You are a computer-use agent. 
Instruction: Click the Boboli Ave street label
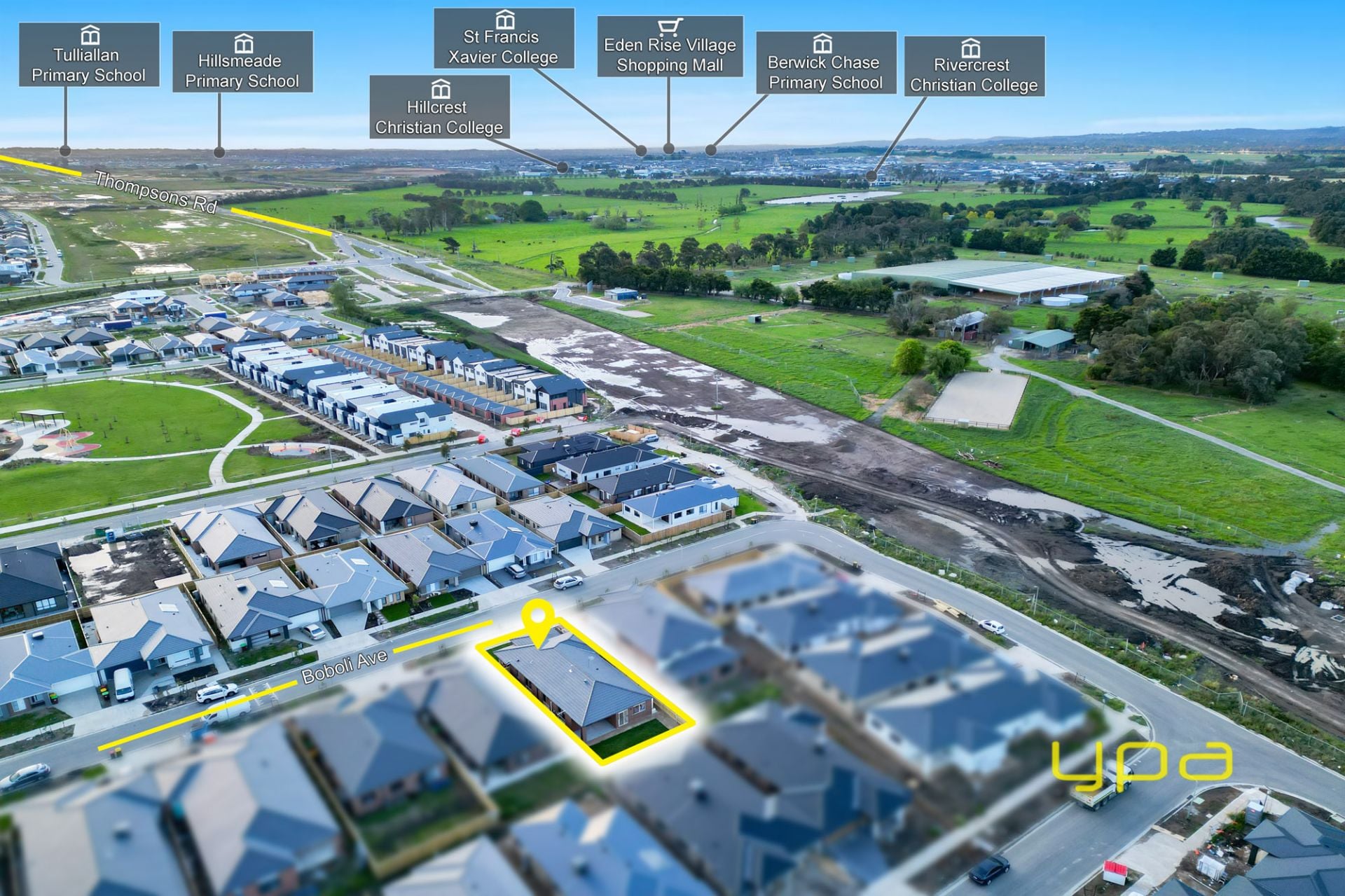344,666
